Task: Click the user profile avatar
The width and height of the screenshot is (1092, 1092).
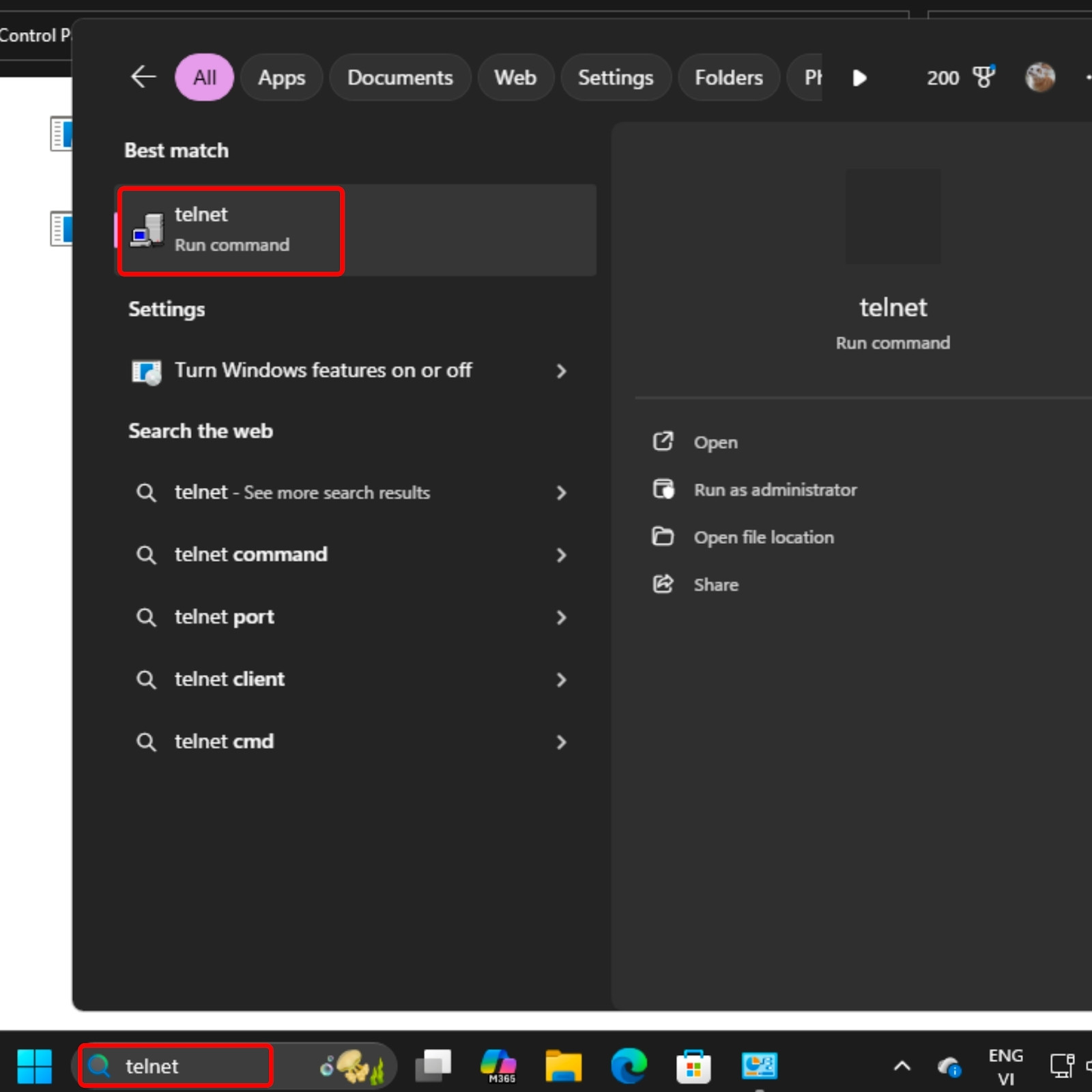Action: (1039, 77)
